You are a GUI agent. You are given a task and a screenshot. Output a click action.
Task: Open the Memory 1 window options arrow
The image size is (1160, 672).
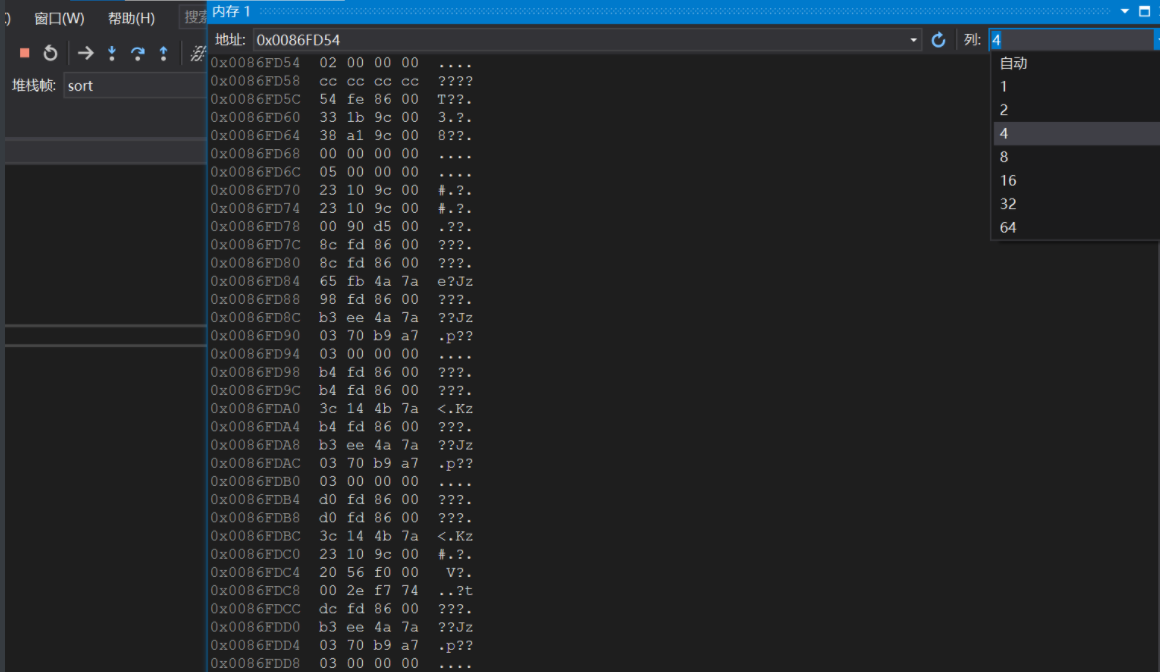pyautogui.click(x=1124, y=11)
